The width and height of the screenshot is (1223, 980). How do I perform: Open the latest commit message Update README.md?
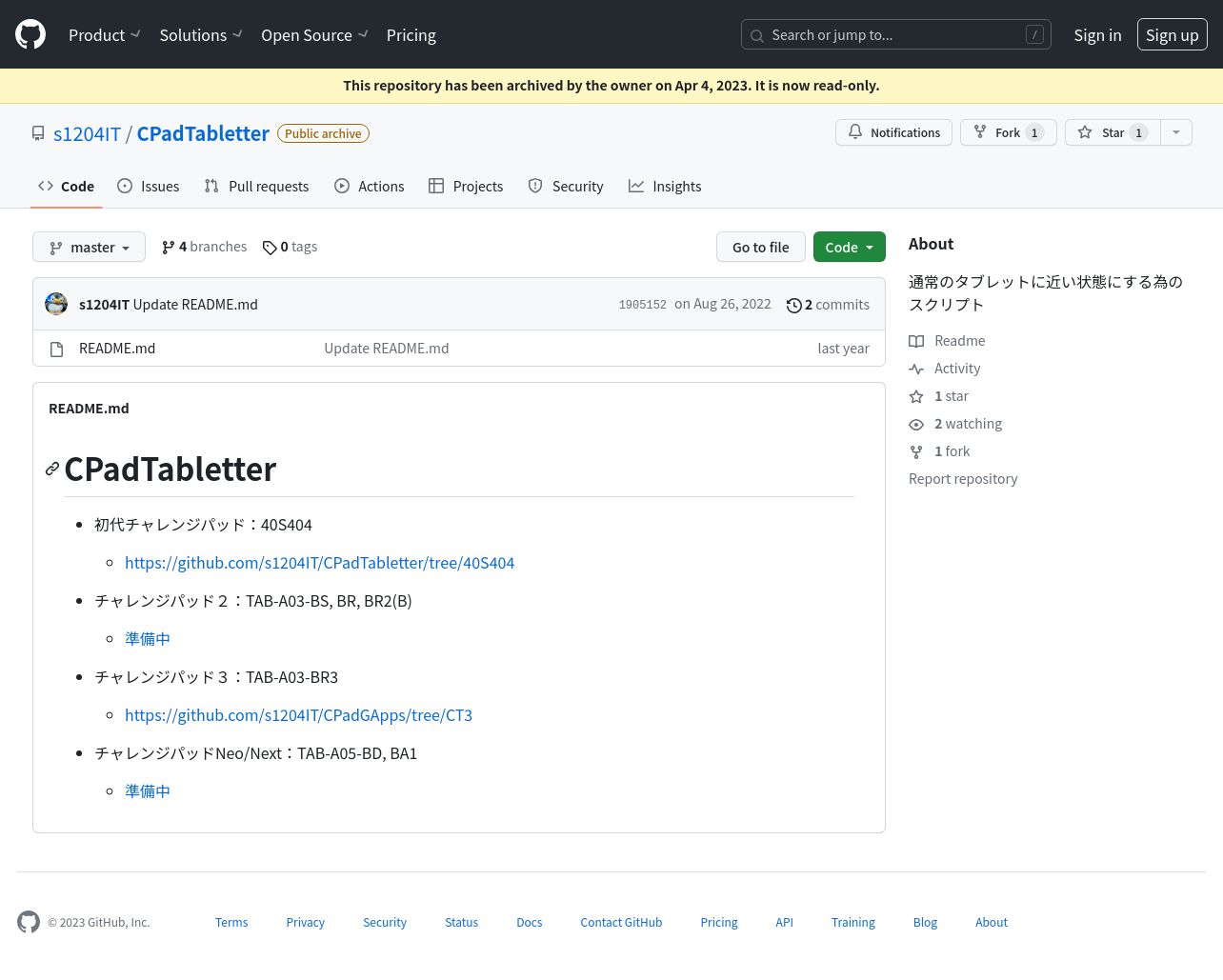pyautogui.click(x=195, y=305)
